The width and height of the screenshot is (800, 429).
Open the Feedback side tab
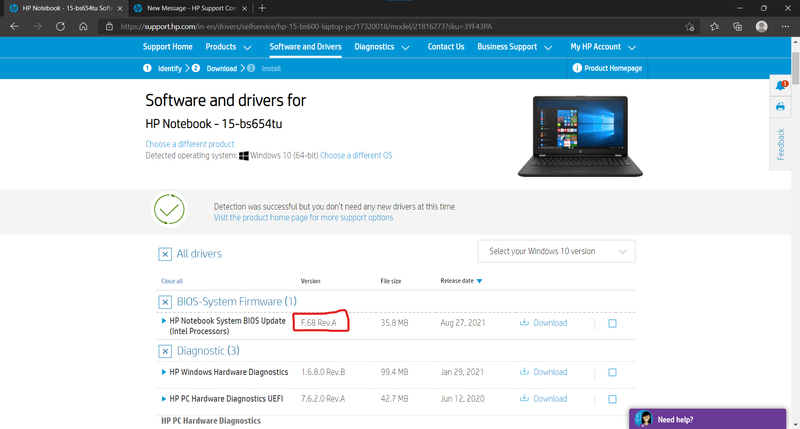click(x=781, y=144)
